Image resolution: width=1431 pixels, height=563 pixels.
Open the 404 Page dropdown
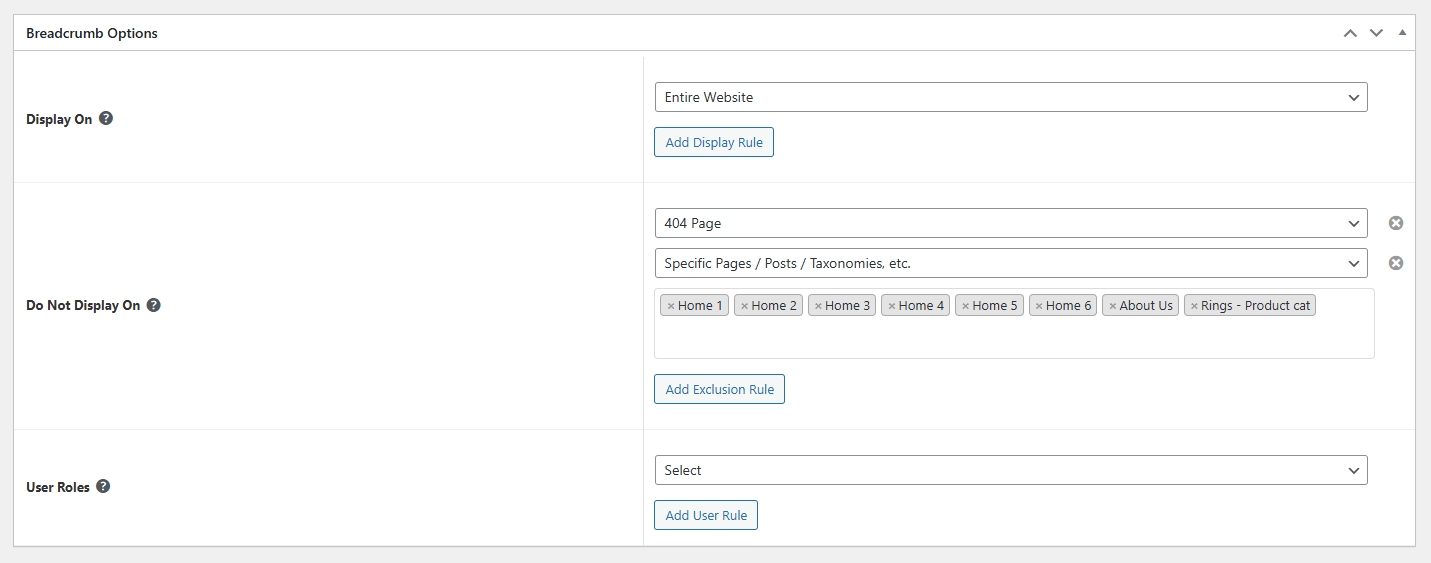(1010, 223)
